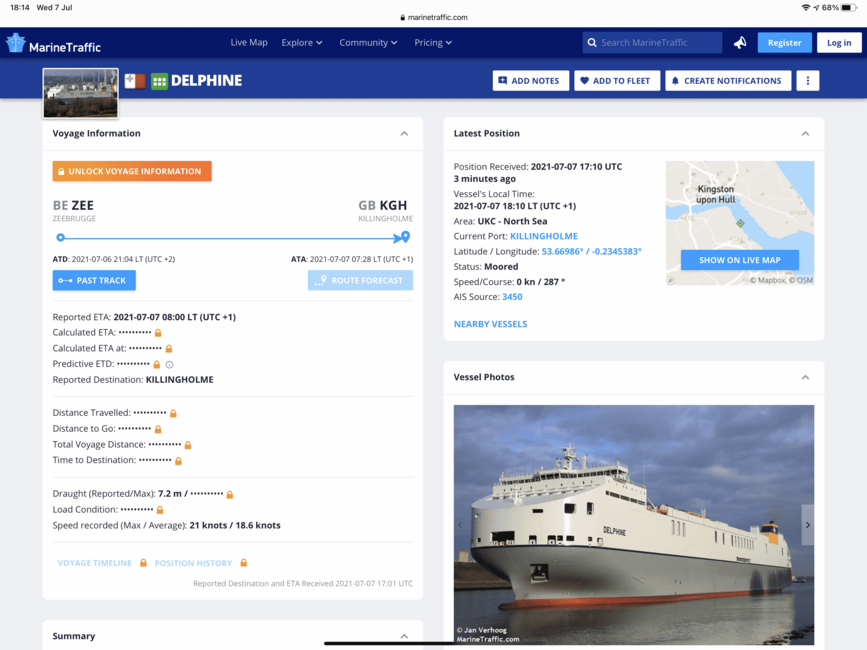
Task: Open the Community dropdown menu
Action: coord(368,43)
